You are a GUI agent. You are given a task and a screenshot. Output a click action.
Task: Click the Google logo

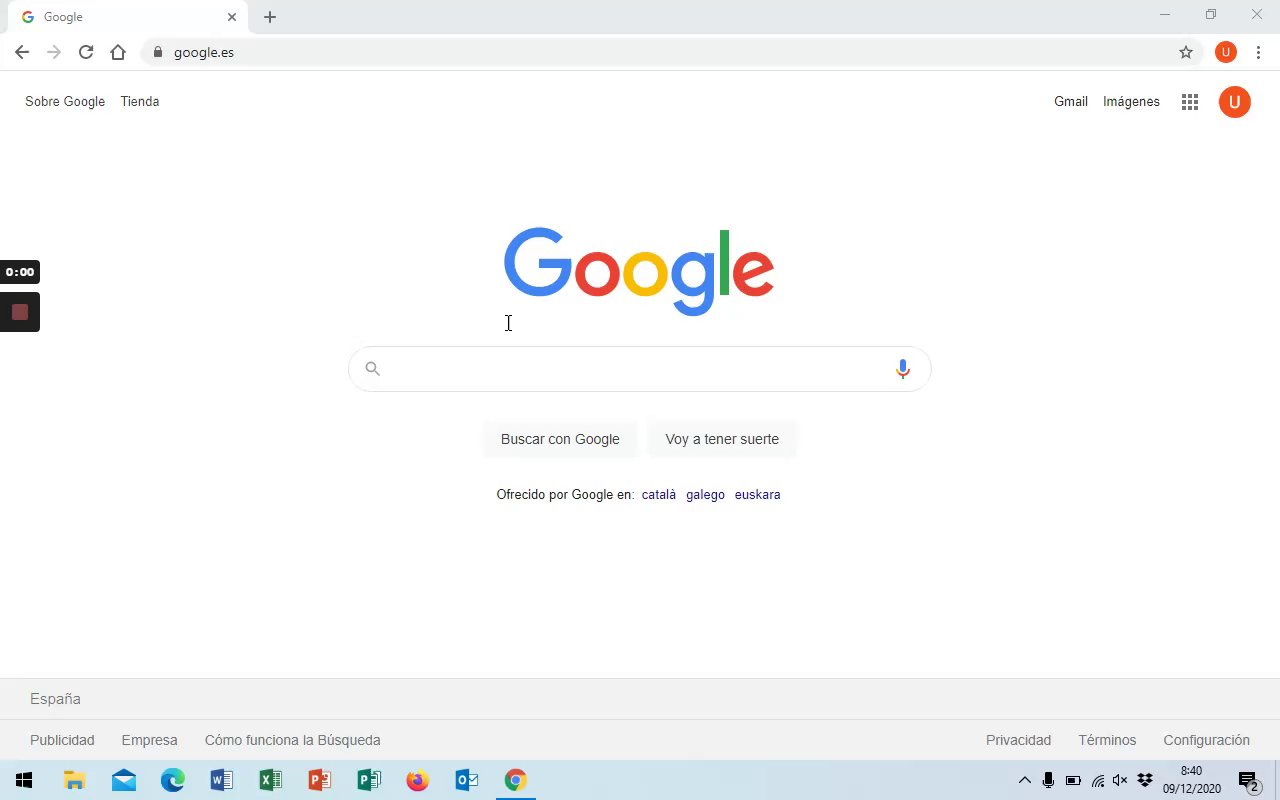[x=639, y=271]
